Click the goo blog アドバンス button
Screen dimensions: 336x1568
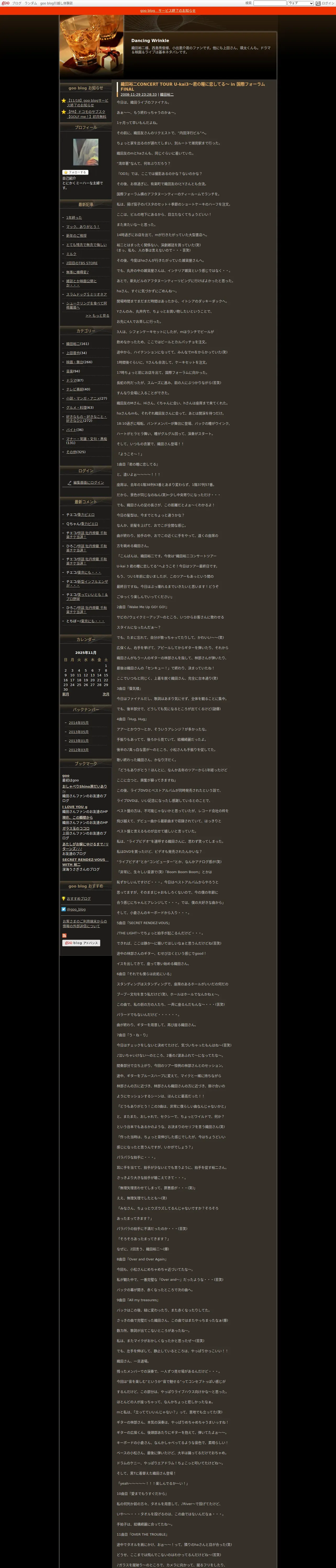click(x=81, y=943)
